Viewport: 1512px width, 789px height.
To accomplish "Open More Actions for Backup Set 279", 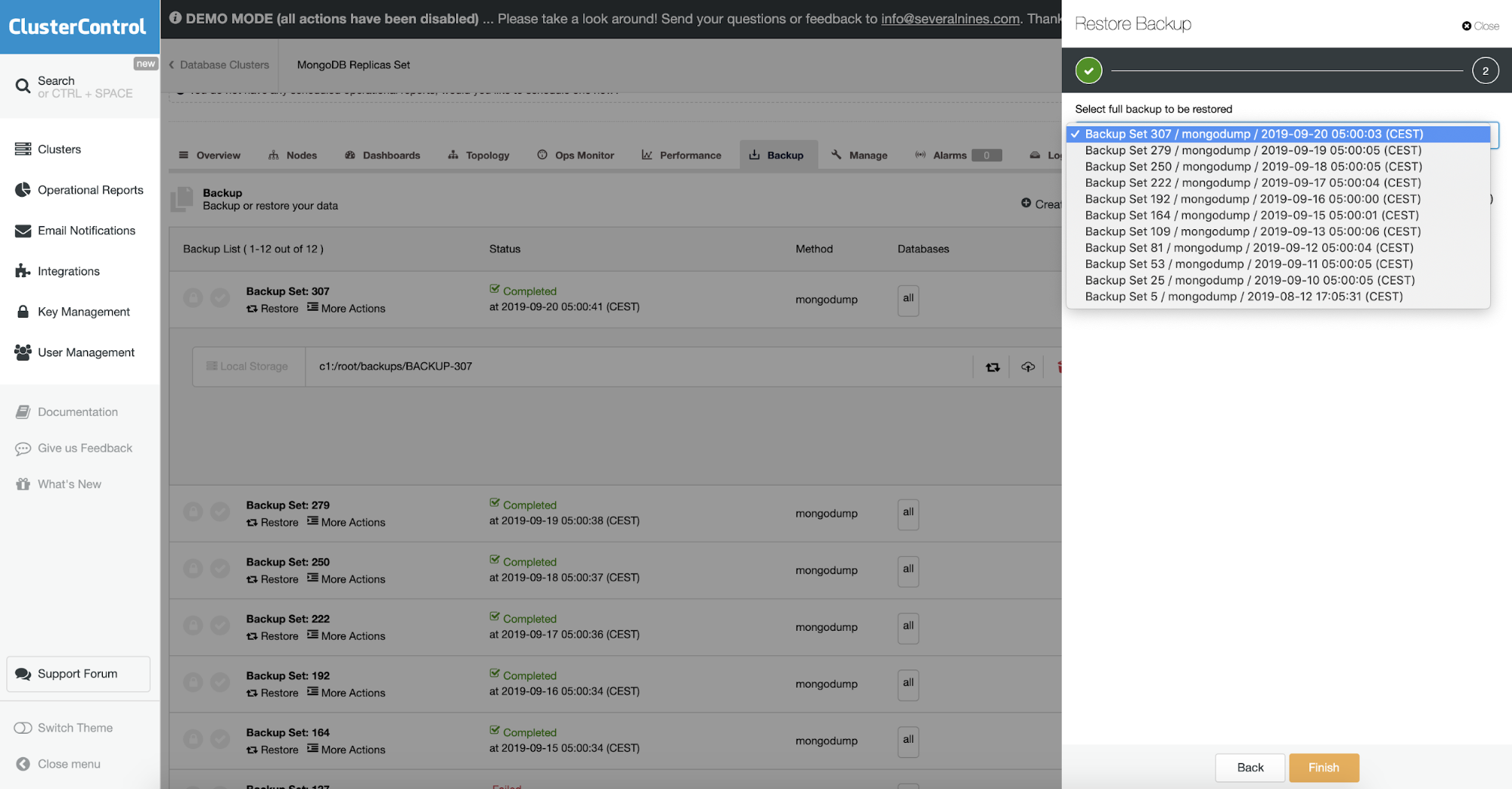I will point(346,523).
